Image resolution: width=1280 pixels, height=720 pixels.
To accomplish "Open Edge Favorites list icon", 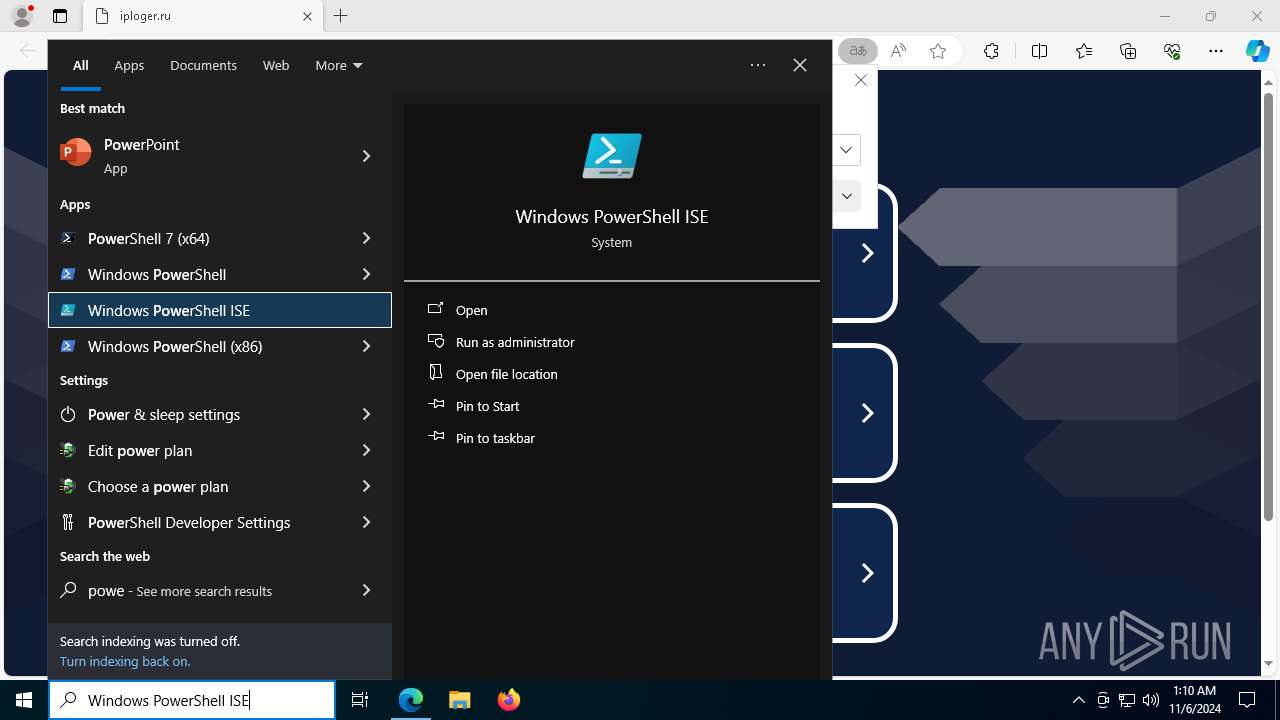I will click(x=1084, y=51).
